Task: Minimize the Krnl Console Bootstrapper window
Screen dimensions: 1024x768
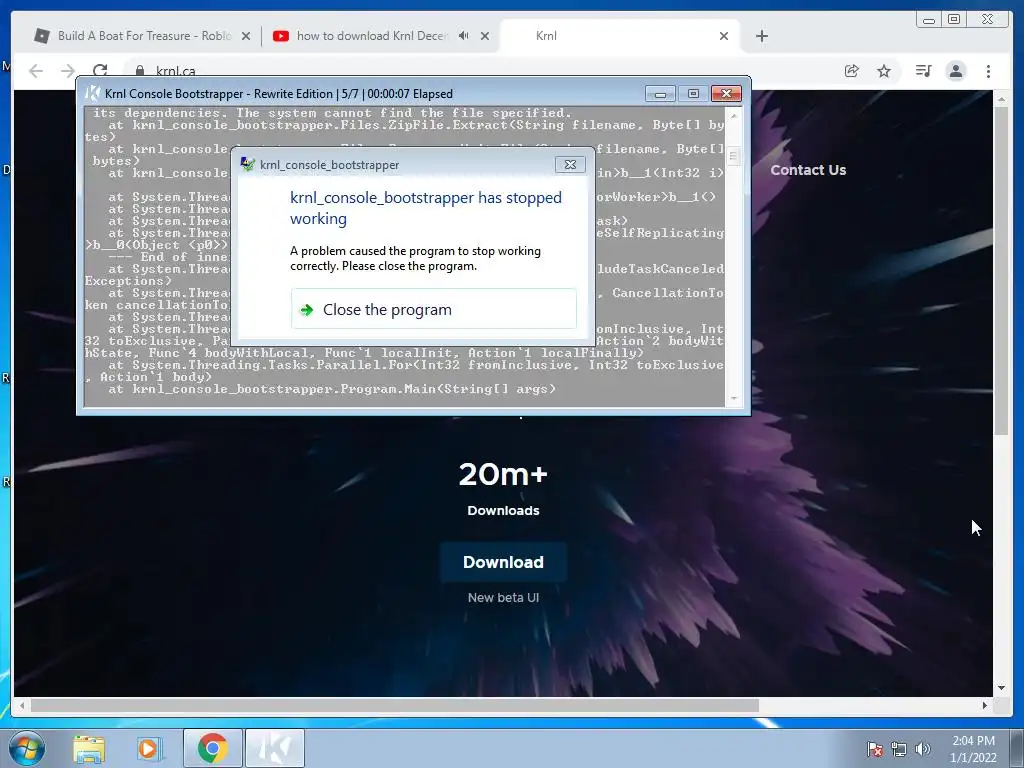Action: tap(660, 94)
